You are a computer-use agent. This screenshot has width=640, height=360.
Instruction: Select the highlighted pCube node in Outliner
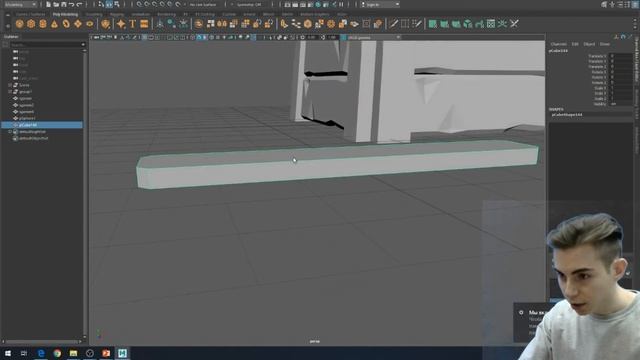coord(42,125)
